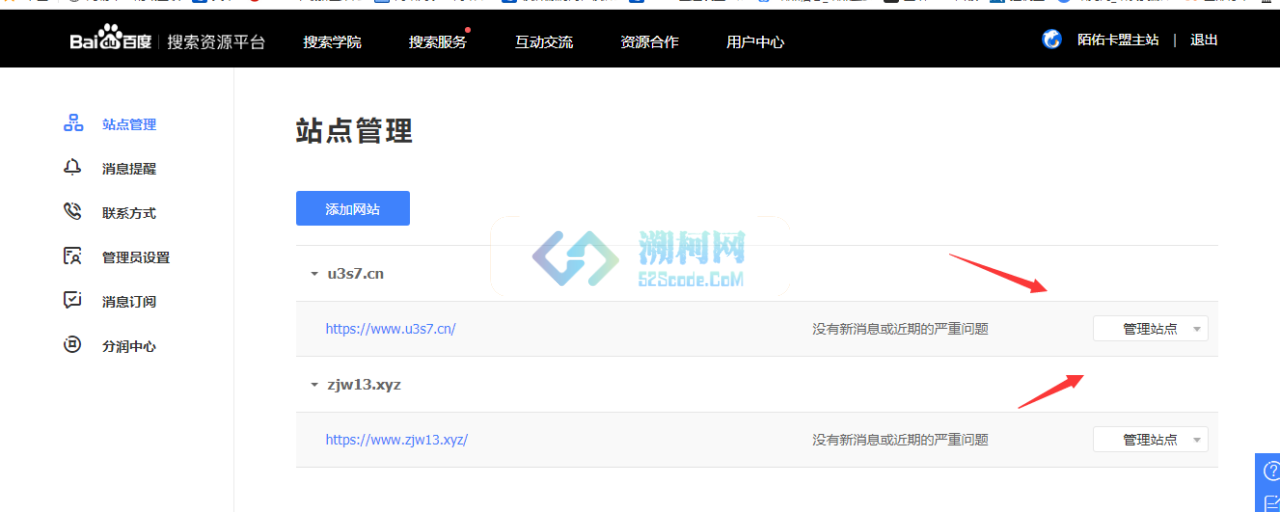Viewport: 1280px width, 512px height.
Task: Click the 退出 logout link
Action: [x=1204, y=40]
